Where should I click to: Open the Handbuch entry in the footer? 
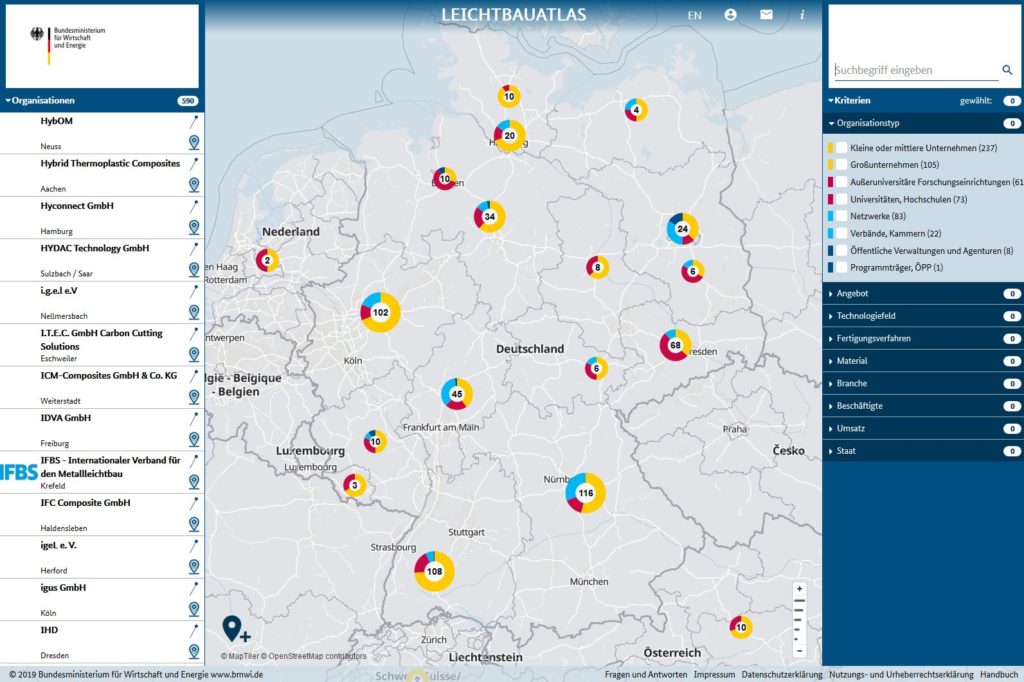click(997, 675)
